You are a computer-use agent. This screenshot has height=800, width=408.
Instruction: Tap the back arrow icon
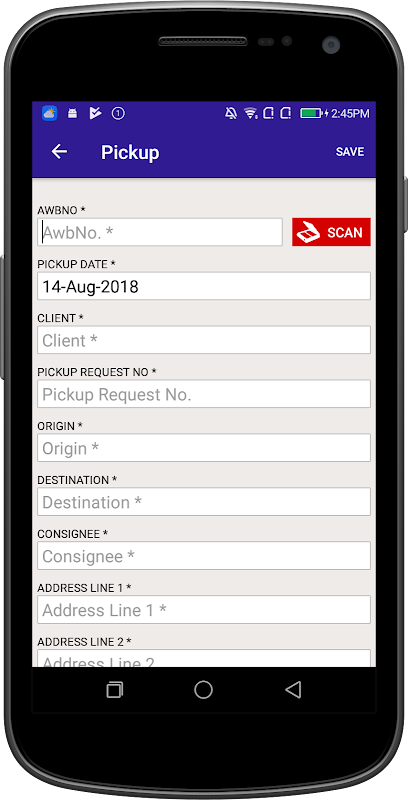coord(60,152)
